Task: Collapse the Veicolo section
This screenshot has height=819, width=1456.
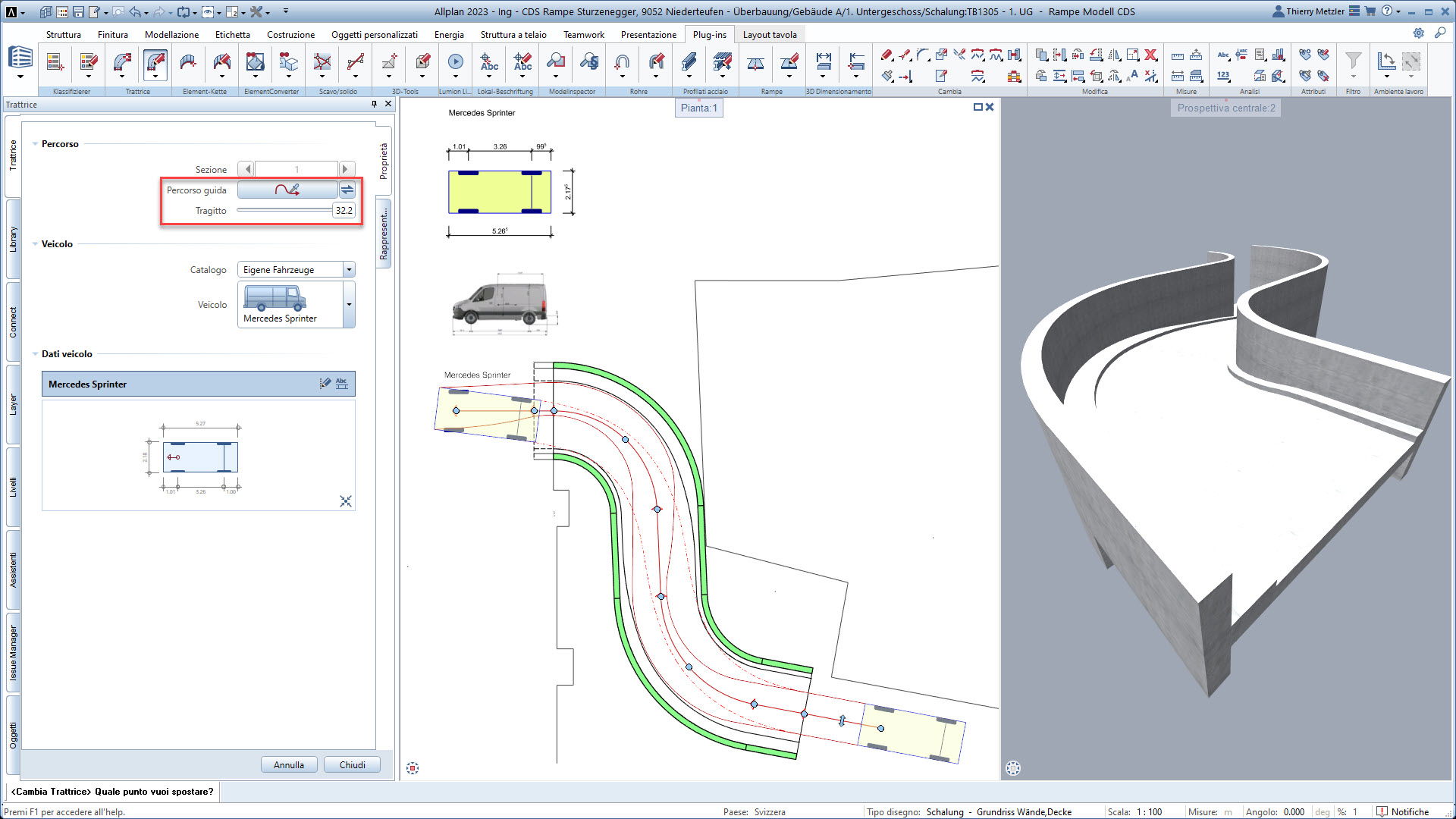Action: pos(35,244)
